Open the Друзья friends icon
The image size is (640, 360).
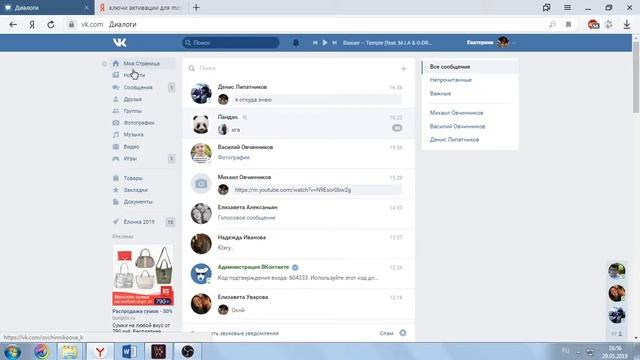(x=116, y=99)
